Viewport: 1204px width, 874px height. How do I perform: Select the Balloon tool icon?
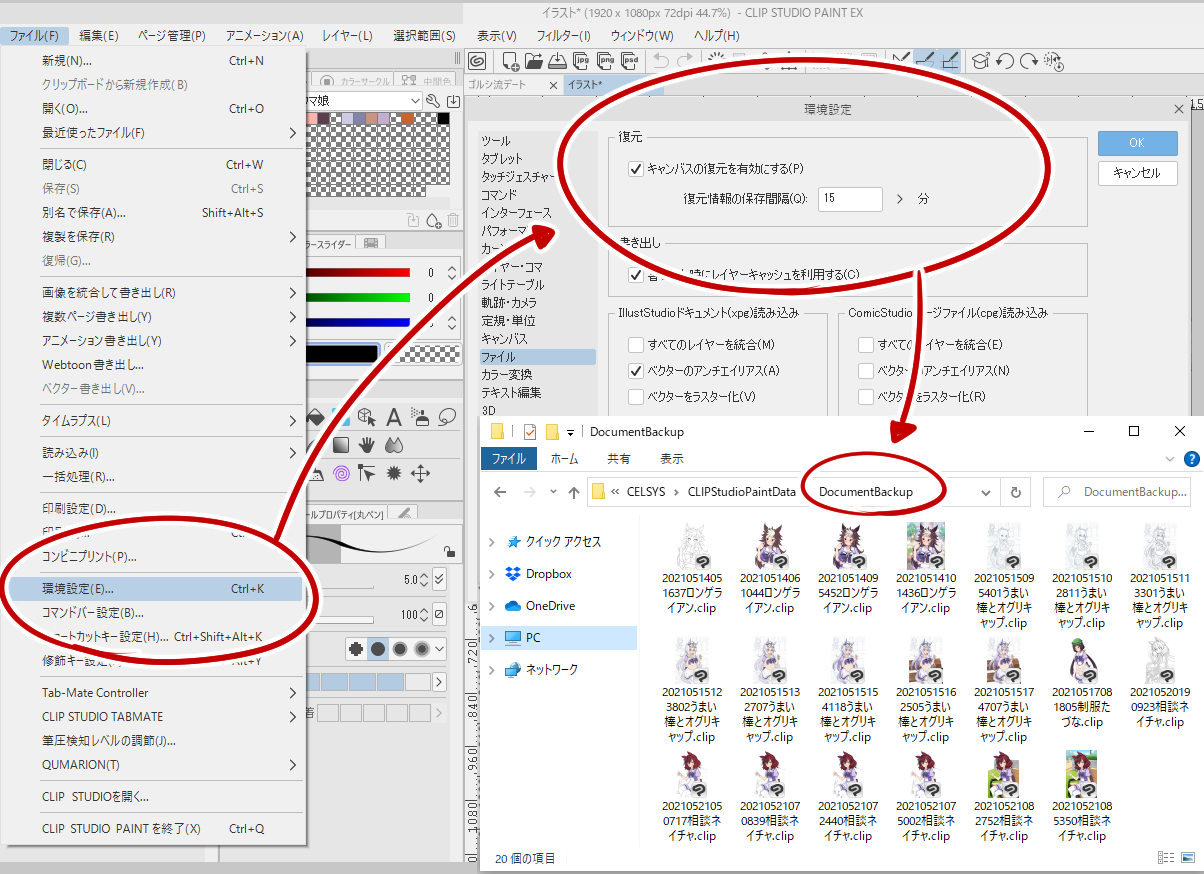(447, 417)
